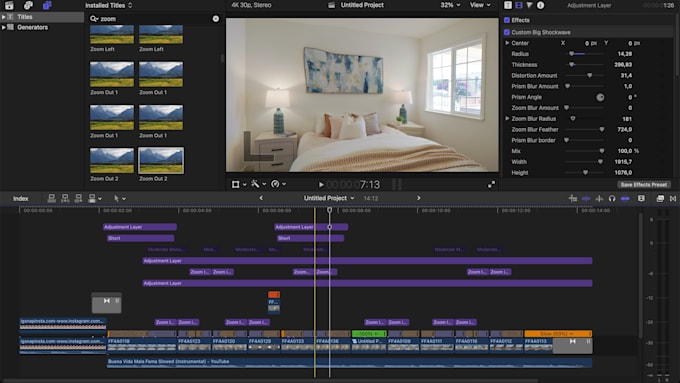680x383 pixels.
Task: Open the clip appearance options icon
Action: point(641,198)
